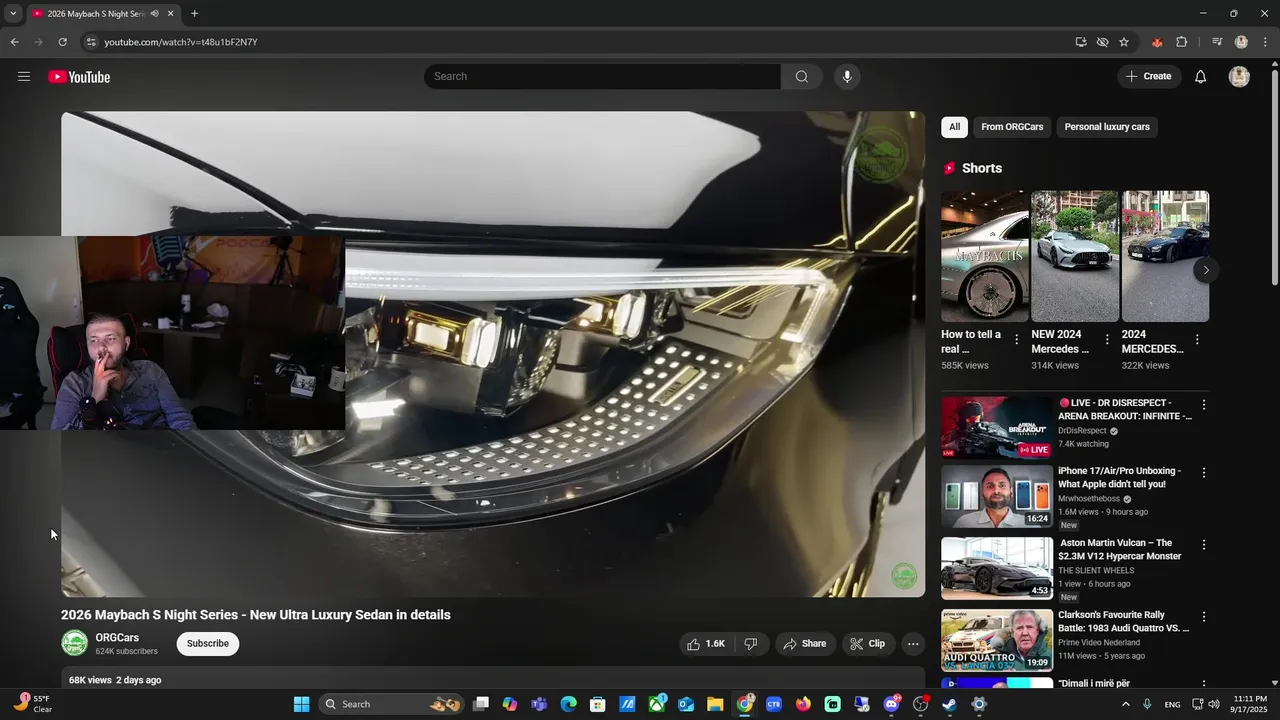Create a clip of the video
Screen dimensions: 1280x720
coord(867,644)
